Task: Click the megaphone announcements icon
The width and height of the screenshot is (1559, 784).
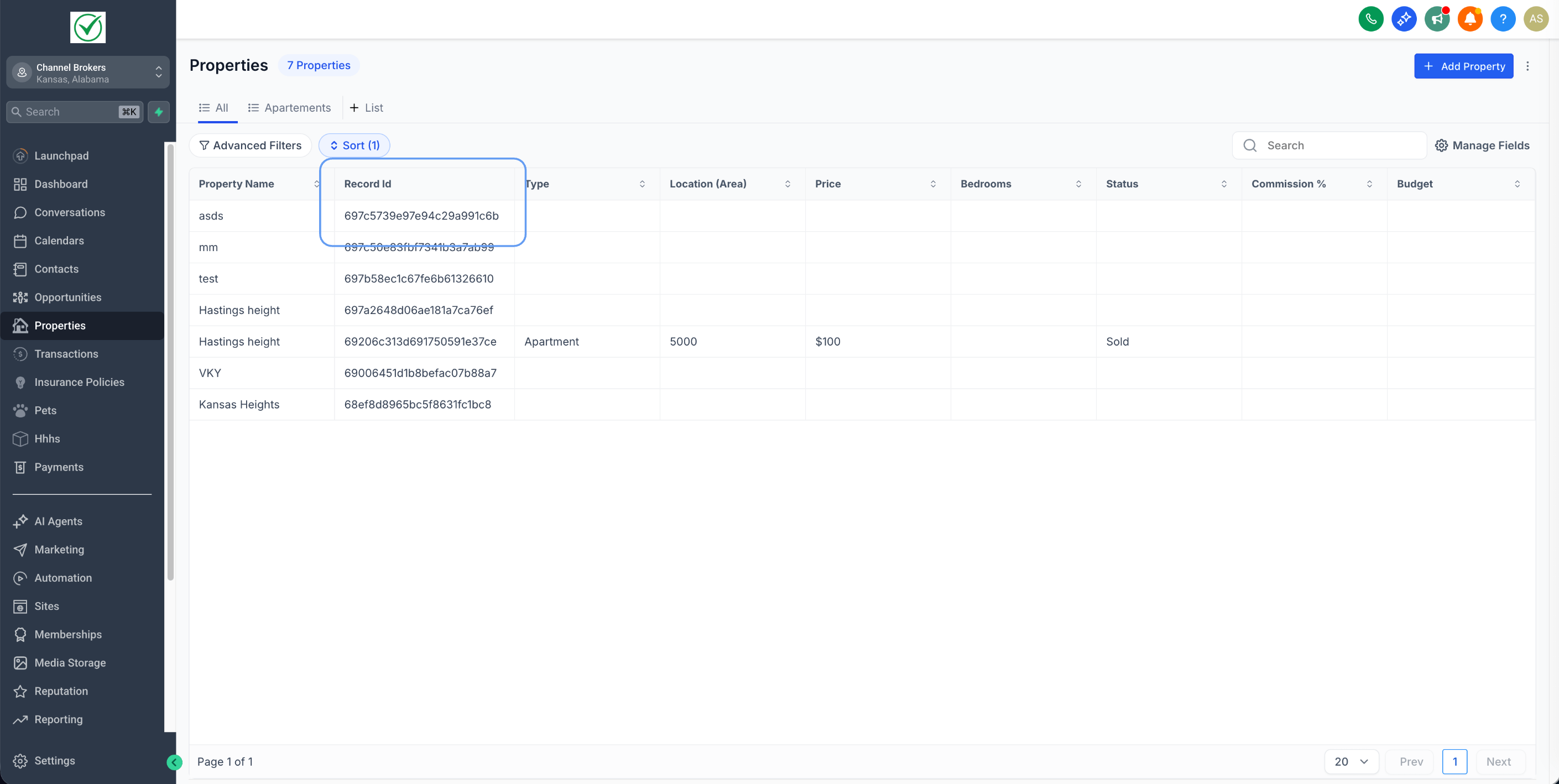Action: click(x=1437, y=19)
